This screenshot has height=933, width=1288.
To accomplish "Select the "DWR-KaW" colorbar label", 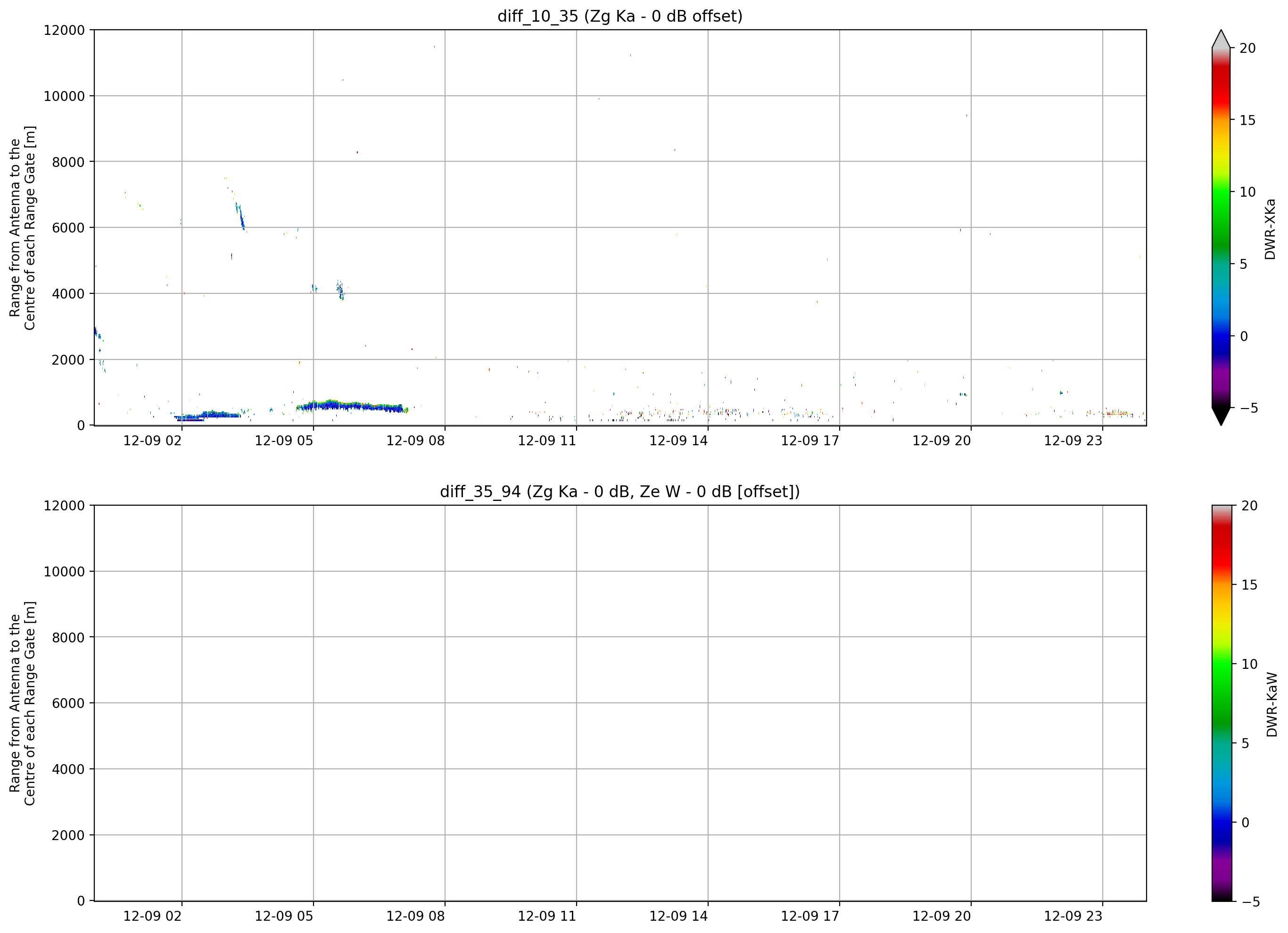I will pos(1271,705).
